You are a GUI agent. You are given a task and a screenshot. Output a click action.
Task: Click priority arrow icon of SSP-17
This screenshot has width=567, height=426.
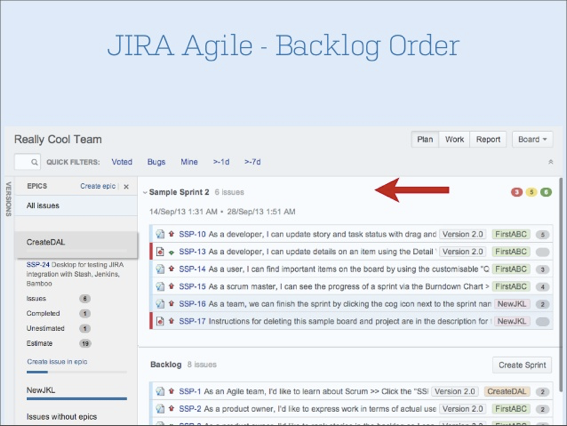point(172,320)
